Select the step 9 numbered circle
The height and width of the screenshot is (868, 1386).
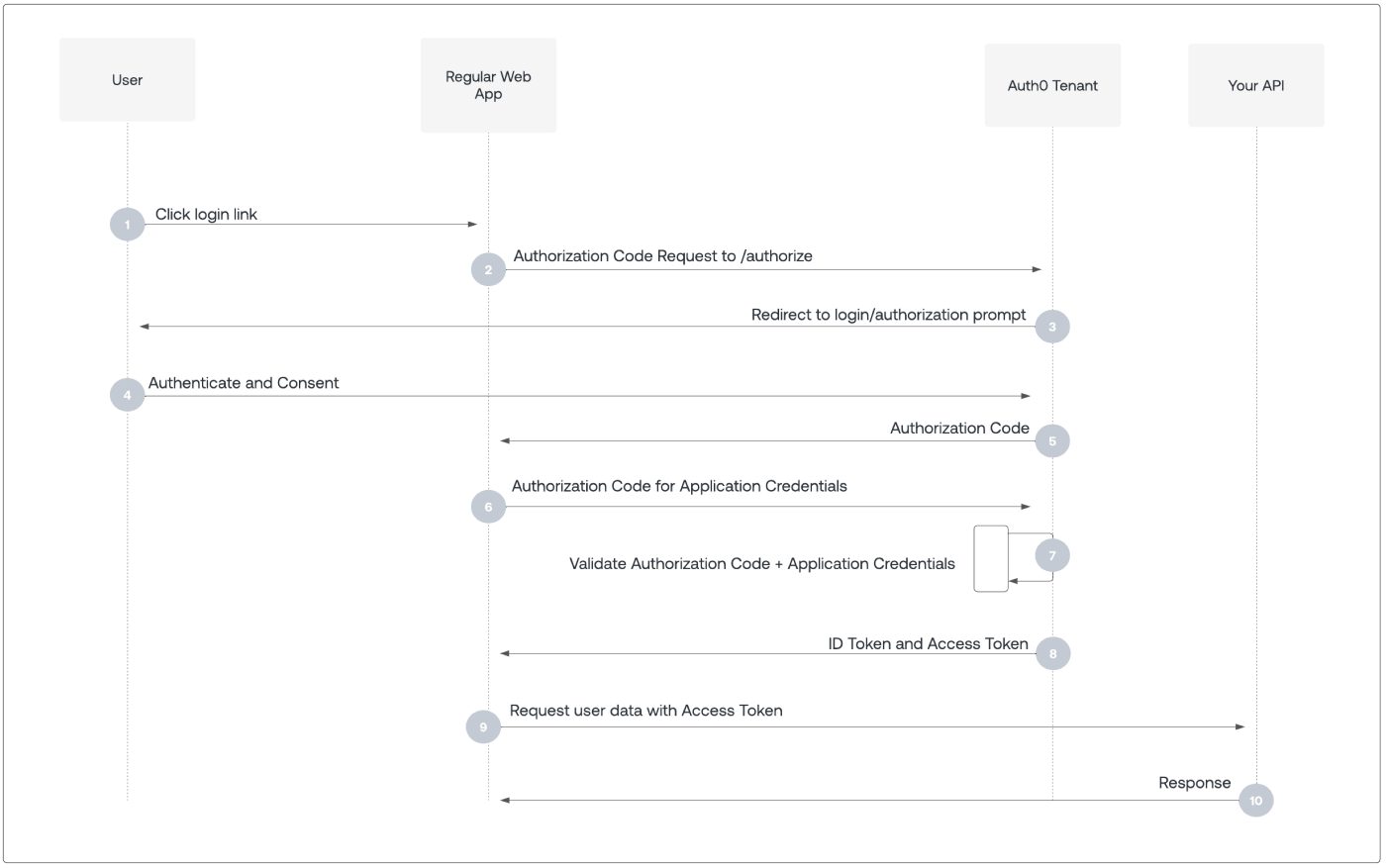(x=483, y=726)
